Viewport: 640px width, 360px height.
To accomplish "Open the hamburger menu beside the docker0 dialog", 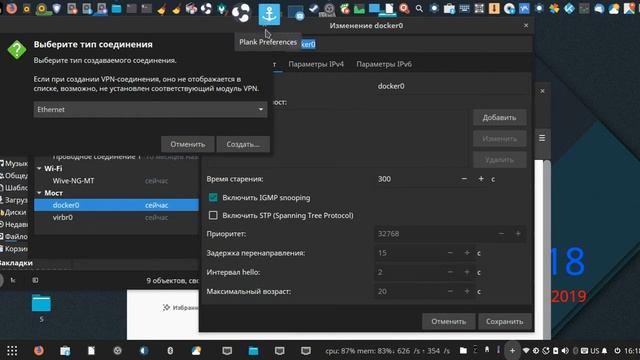I will (542, 138).
